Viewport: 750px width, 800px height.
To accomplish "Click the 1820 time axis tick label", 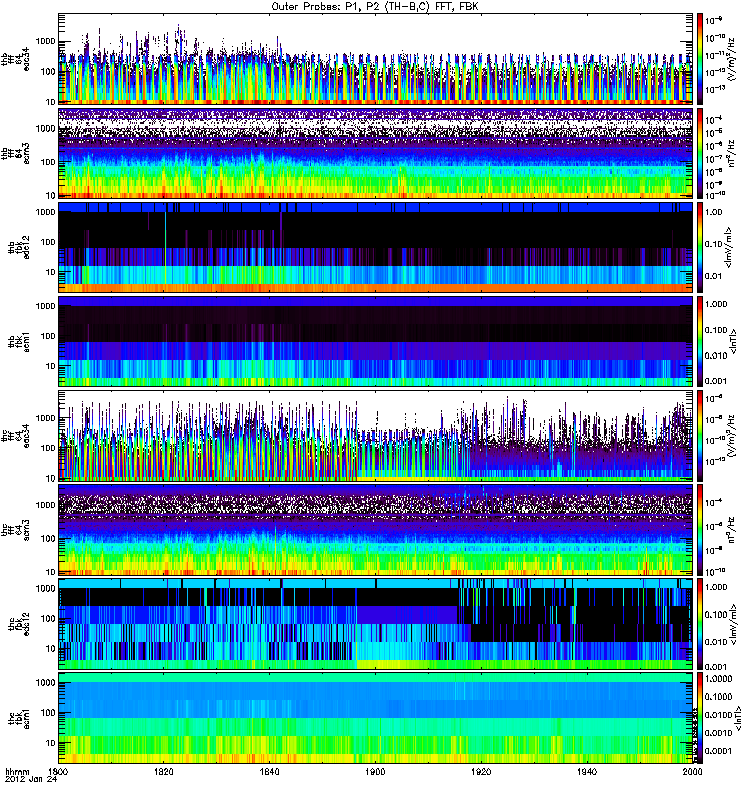I will [165, 772].
